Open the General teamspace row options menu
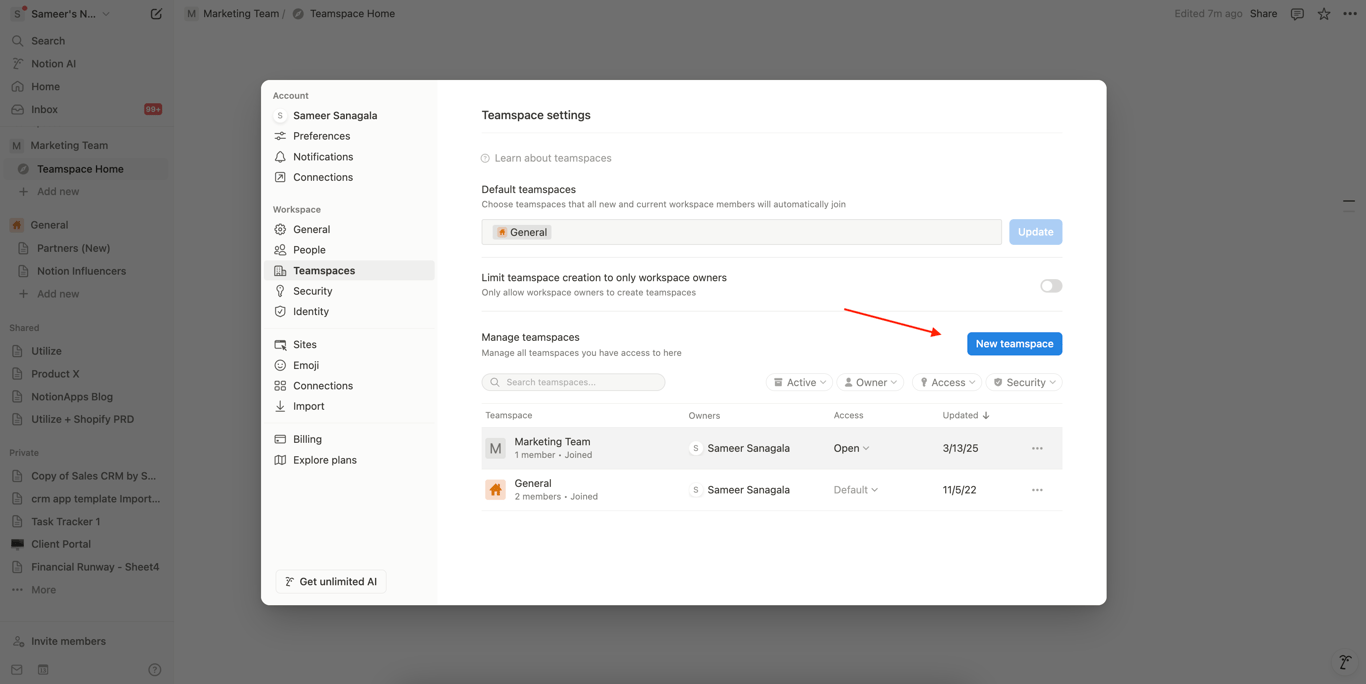The height and width of the screenshot is (684, 1366). (1037, 490)
